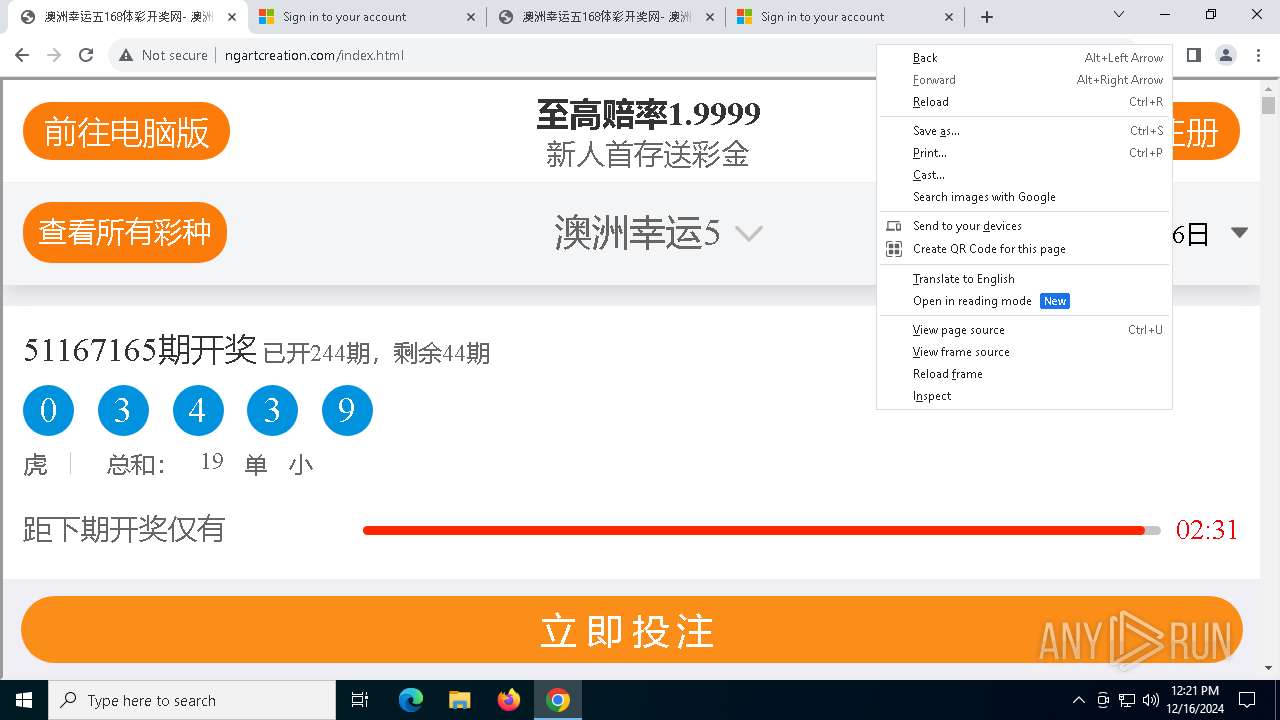Open the notification center icon

(x=1247, y=700)
